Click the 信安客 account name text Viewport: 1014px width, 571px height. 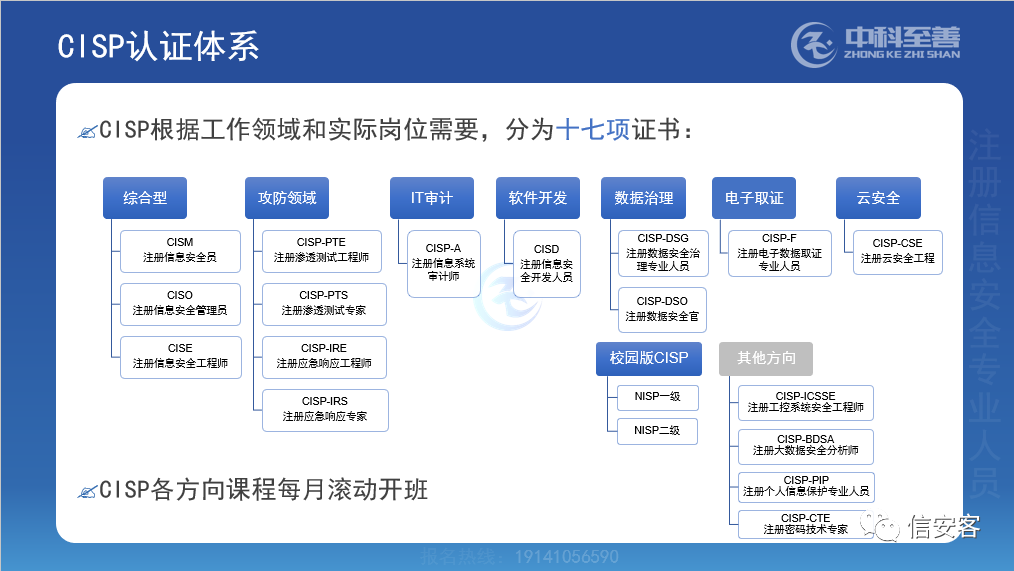point(944,527)
